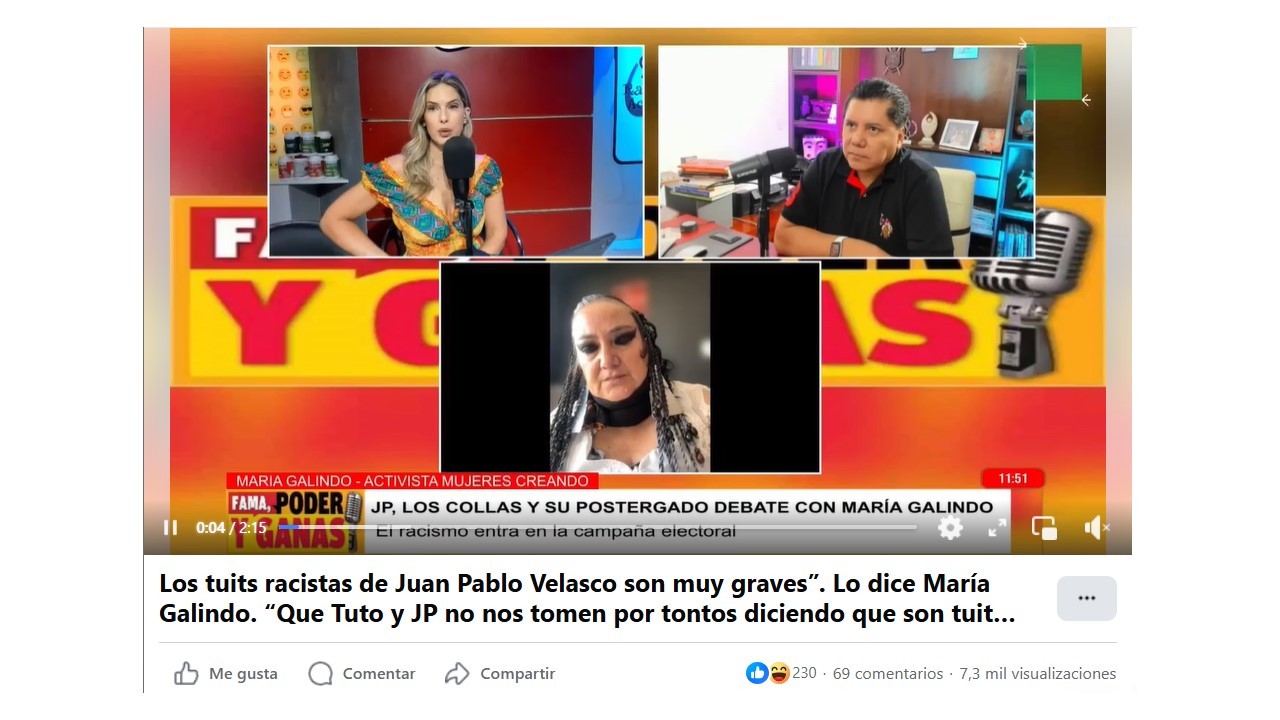Unmute the video volume
Image resolution: width=1280 pixels, height=720 pixels.
[x=1096, y=527]
